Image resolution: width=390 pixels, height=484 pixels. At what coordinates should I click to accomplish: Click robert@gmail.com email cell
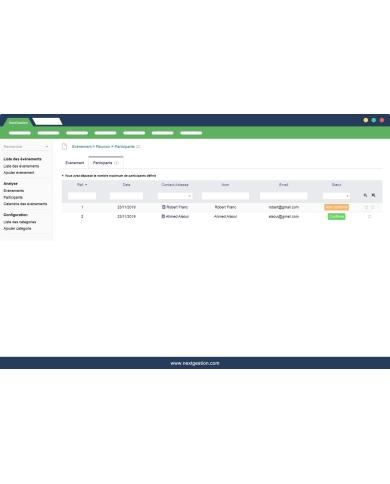coord(284,207)
